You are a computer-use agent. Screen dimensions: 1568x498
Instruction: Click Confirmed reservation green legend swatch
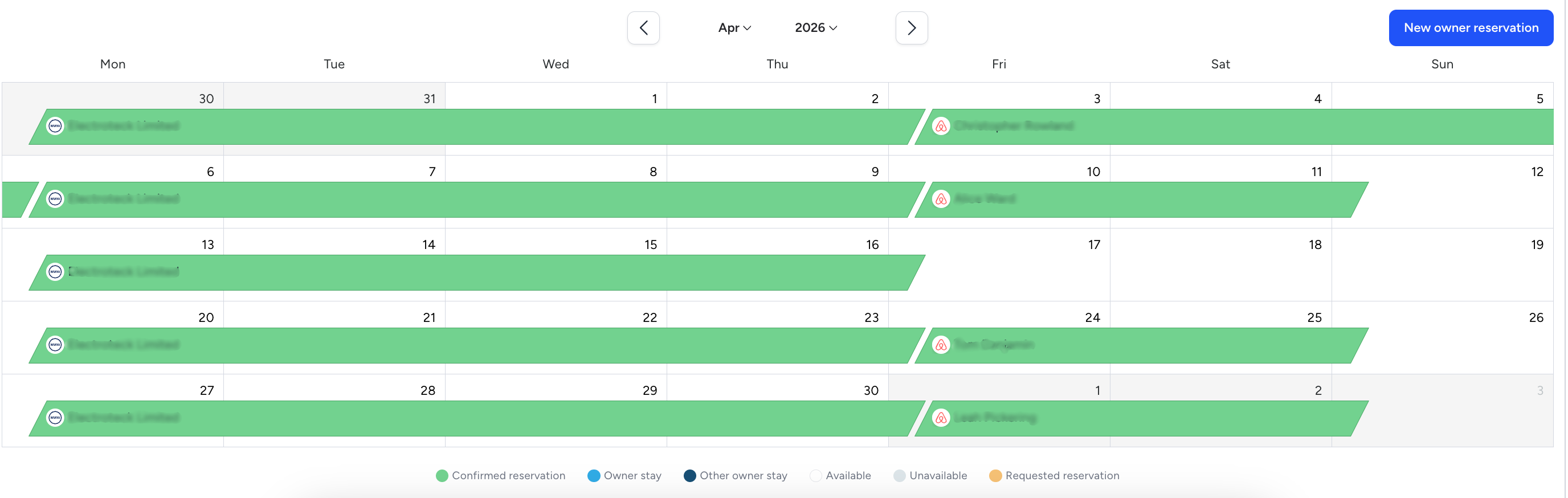(442, 476)
